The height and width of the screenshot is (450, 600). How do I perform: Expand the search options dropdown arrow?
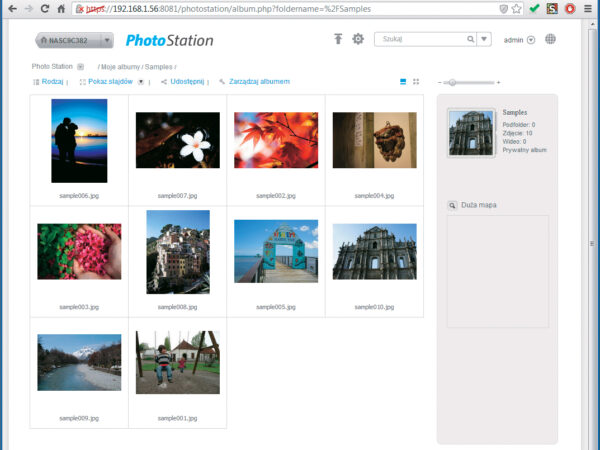[485, 39]
